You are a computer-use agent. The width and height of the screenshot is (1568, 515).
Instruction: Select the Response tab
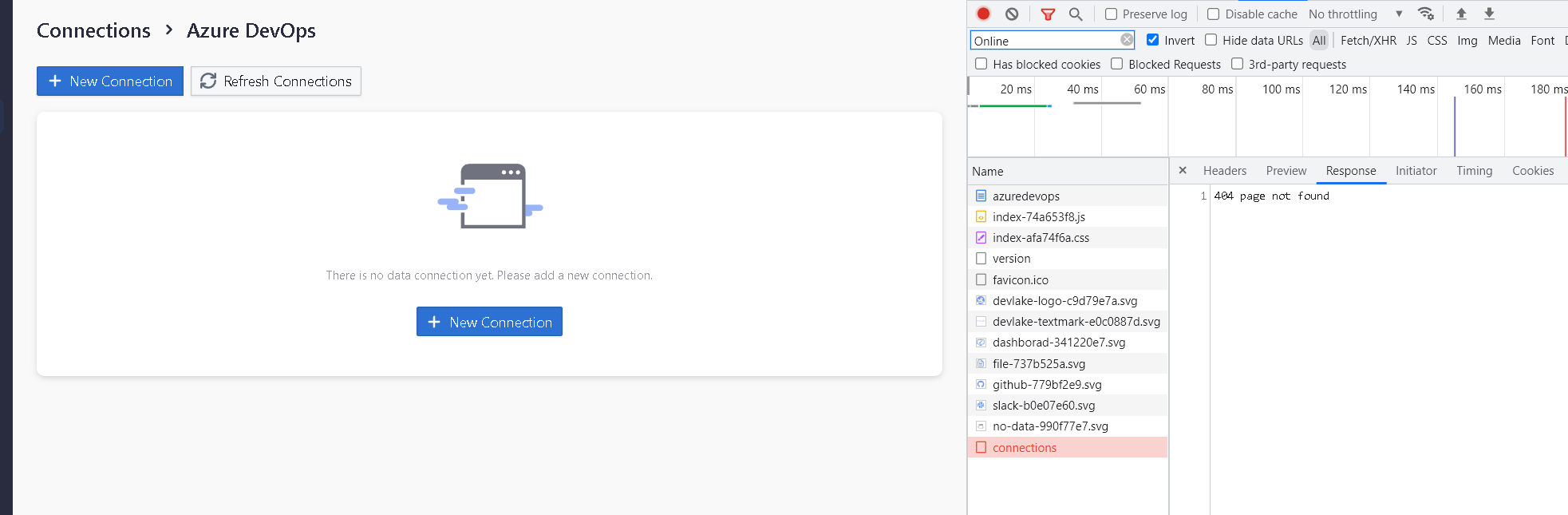tap(1350, 171)
